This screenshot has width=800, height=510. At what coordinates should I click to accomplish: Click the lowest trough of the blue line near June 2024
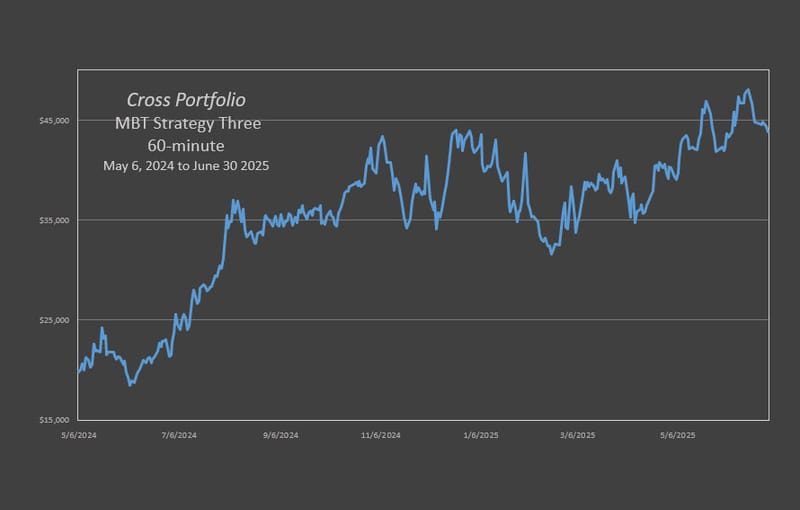click(131, 385)
